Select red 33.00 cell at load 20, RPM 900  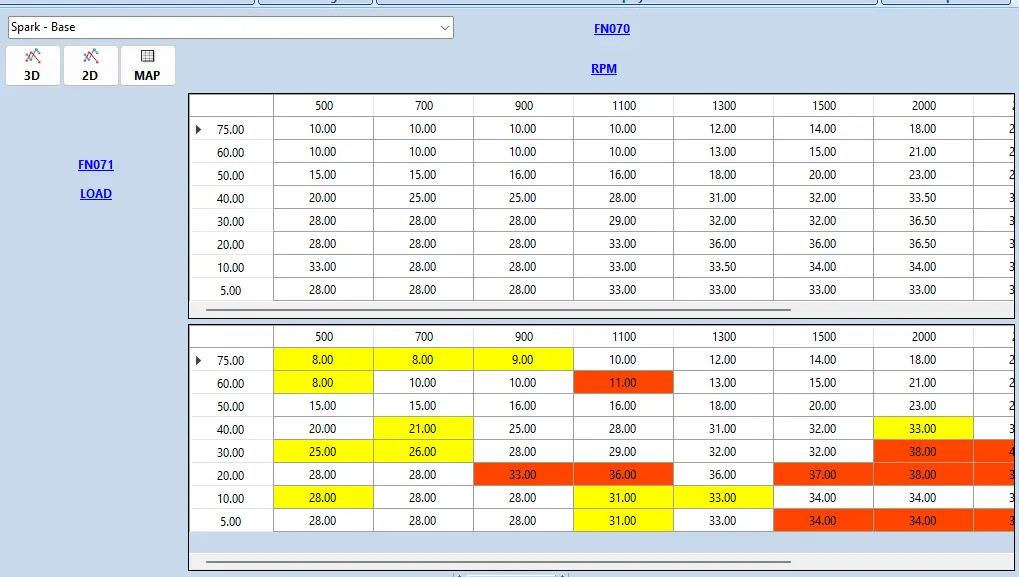[523, 475]
